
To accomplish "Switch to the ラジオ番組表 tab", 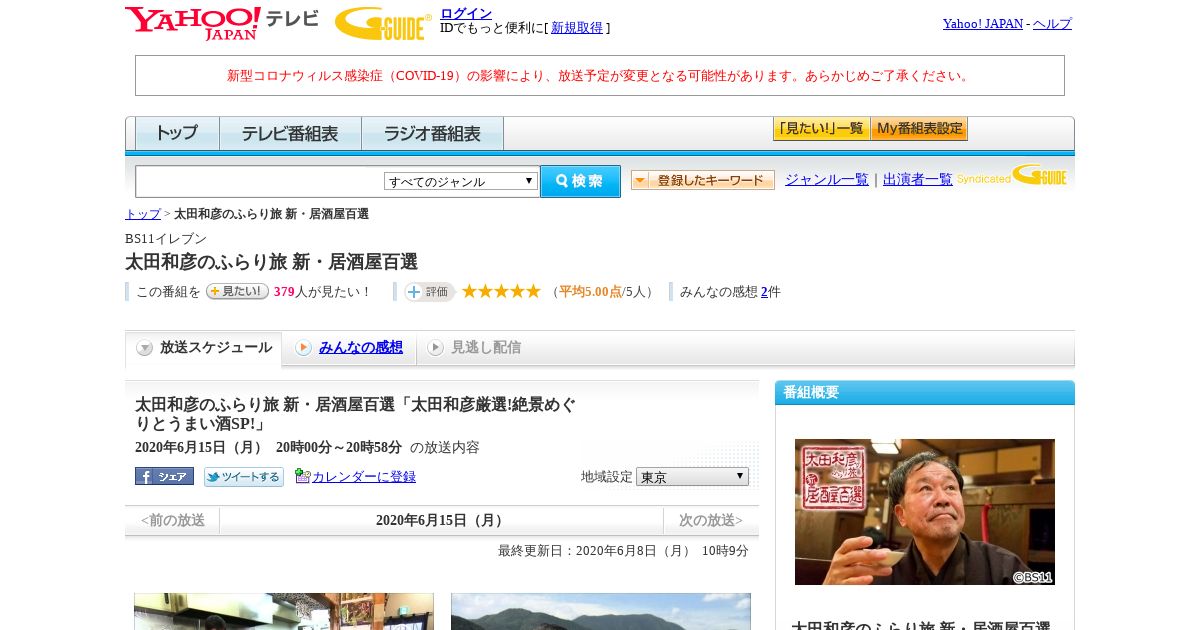I will (432, 133).
